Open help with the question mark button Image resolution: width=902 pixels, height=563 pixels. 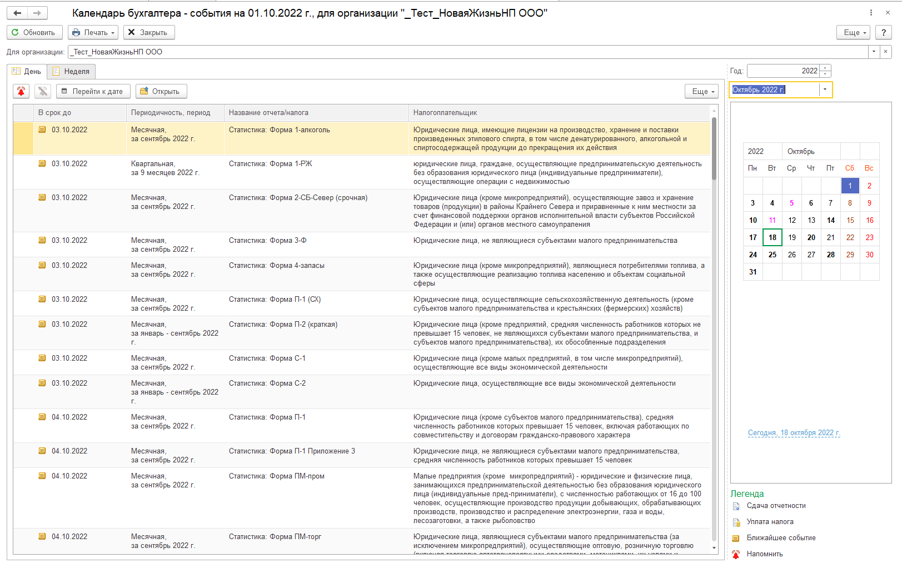[883, 32]
